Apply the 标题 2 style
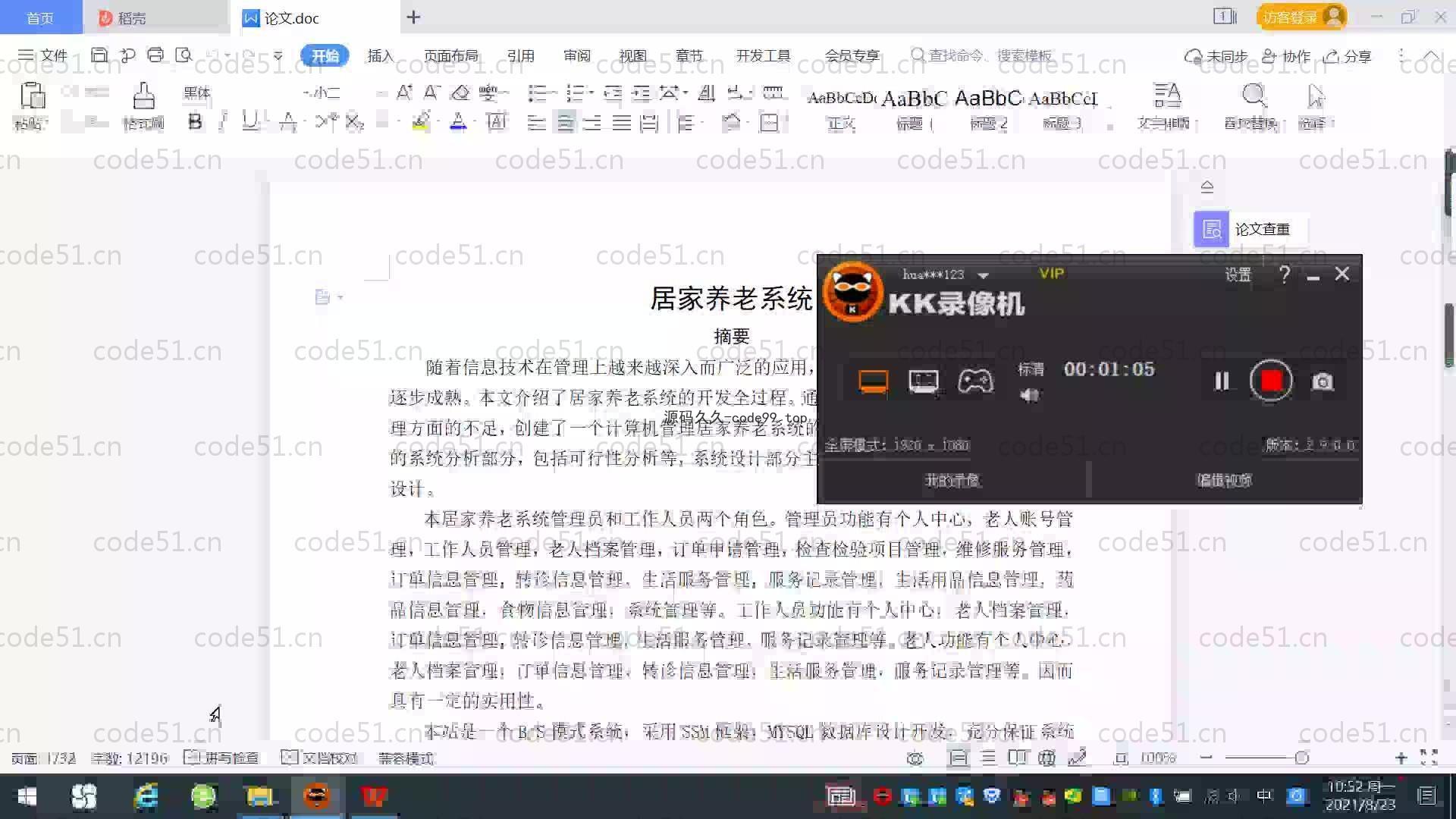Image resolution: width=1456 pixels, height=819 pixels. point(988,108)
